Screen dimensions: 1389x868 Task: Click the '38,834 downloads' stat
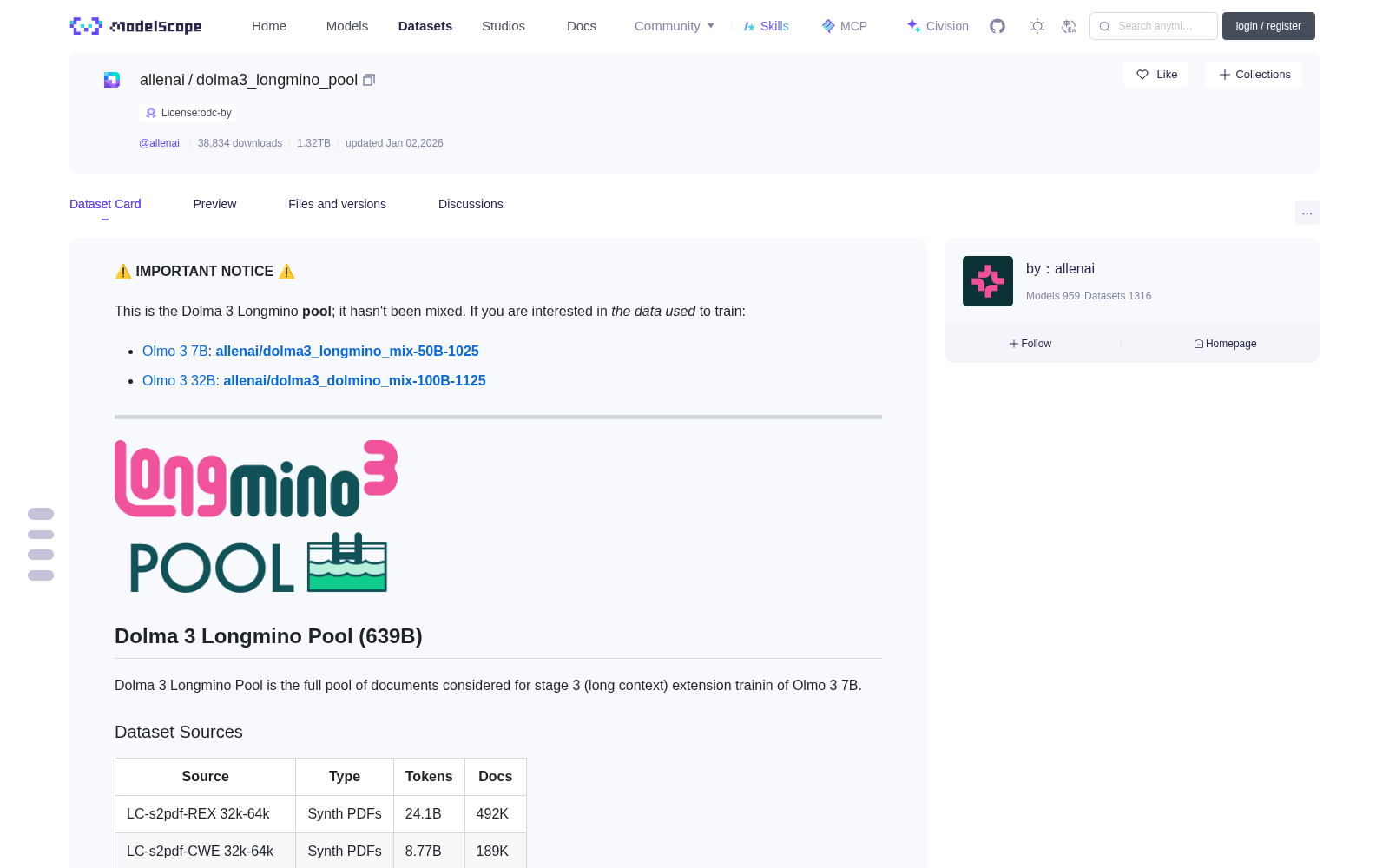point(240,143)
